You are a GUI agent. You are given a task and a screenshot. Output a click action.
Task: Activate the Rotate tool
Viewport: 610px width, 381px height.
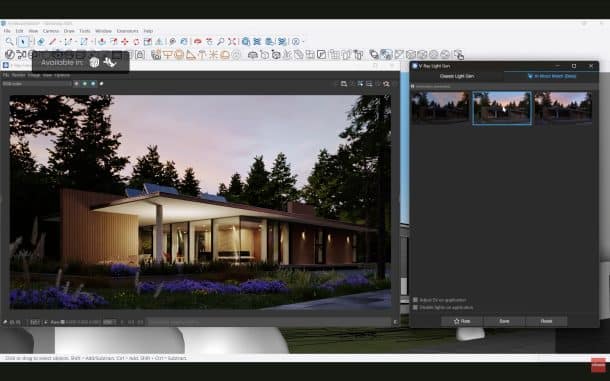pos(136,41)
